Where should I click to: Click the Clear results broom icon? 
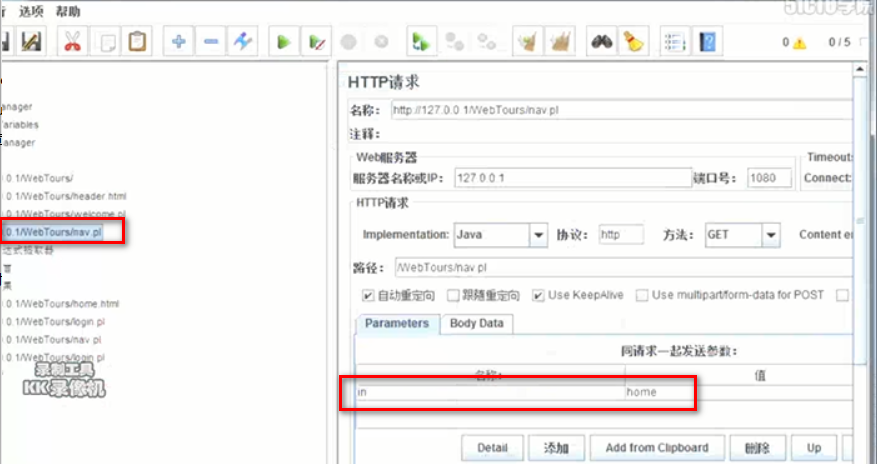point(527,42)
